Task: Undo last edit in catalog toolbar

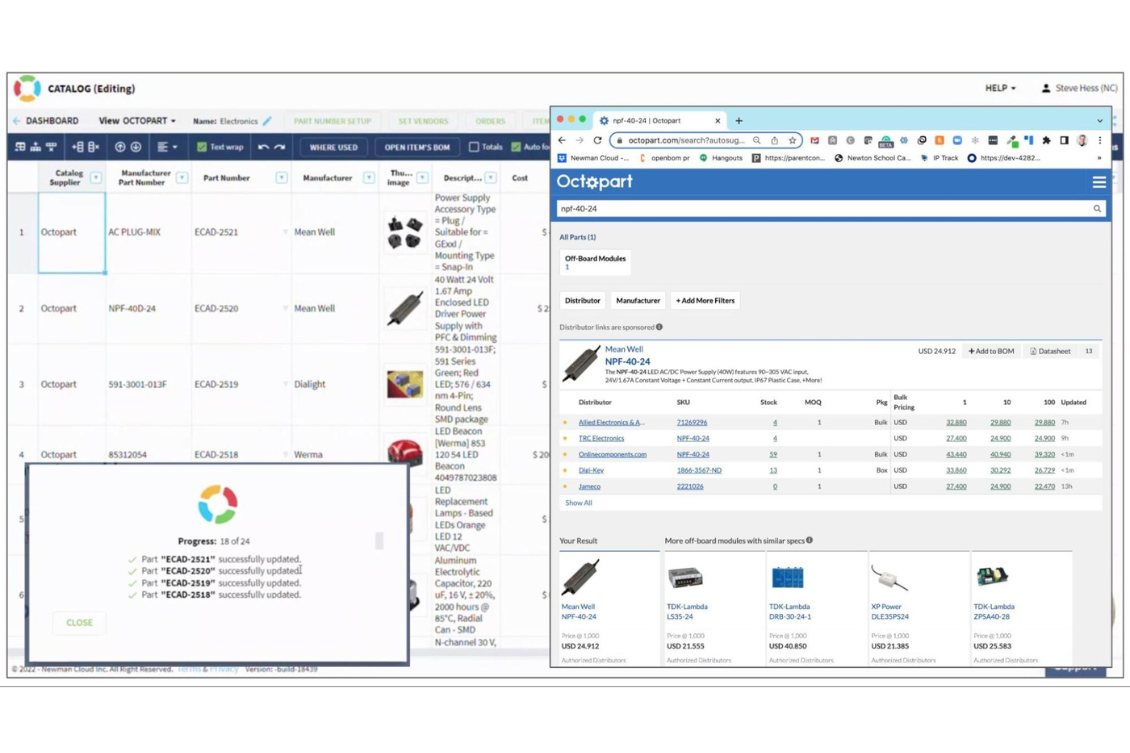Action: [263, 147]
